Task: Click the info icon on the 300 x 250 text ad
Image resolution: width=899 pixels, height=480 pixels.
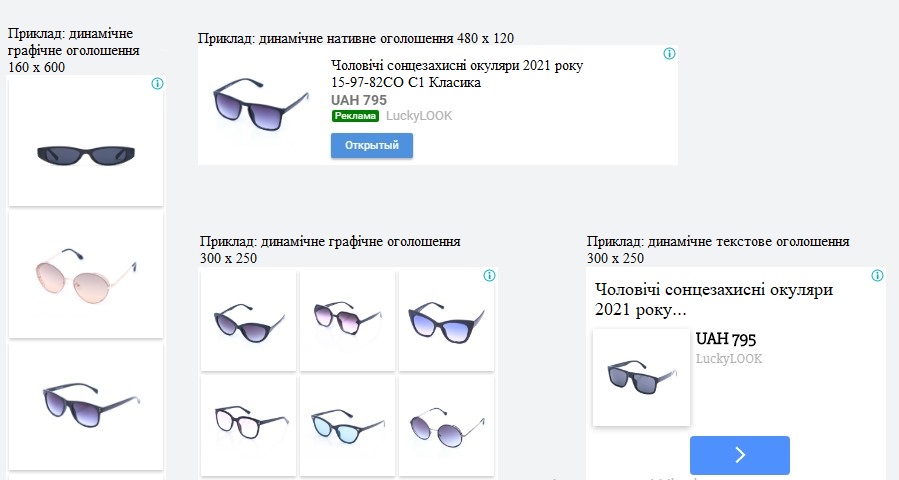Action: 877,275
